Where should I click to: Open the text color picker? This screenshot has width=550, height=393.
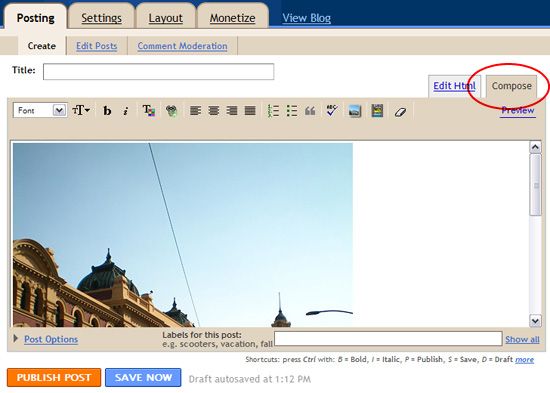click(x=149, y=111)
